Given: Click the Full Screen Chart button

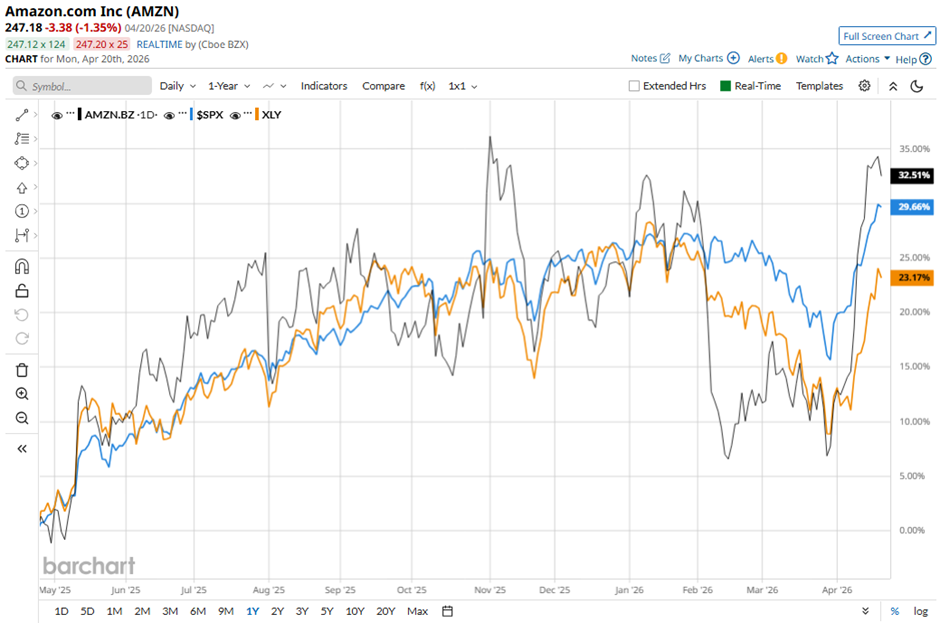Looking at the screenshot, I should [x=887, y=36].
